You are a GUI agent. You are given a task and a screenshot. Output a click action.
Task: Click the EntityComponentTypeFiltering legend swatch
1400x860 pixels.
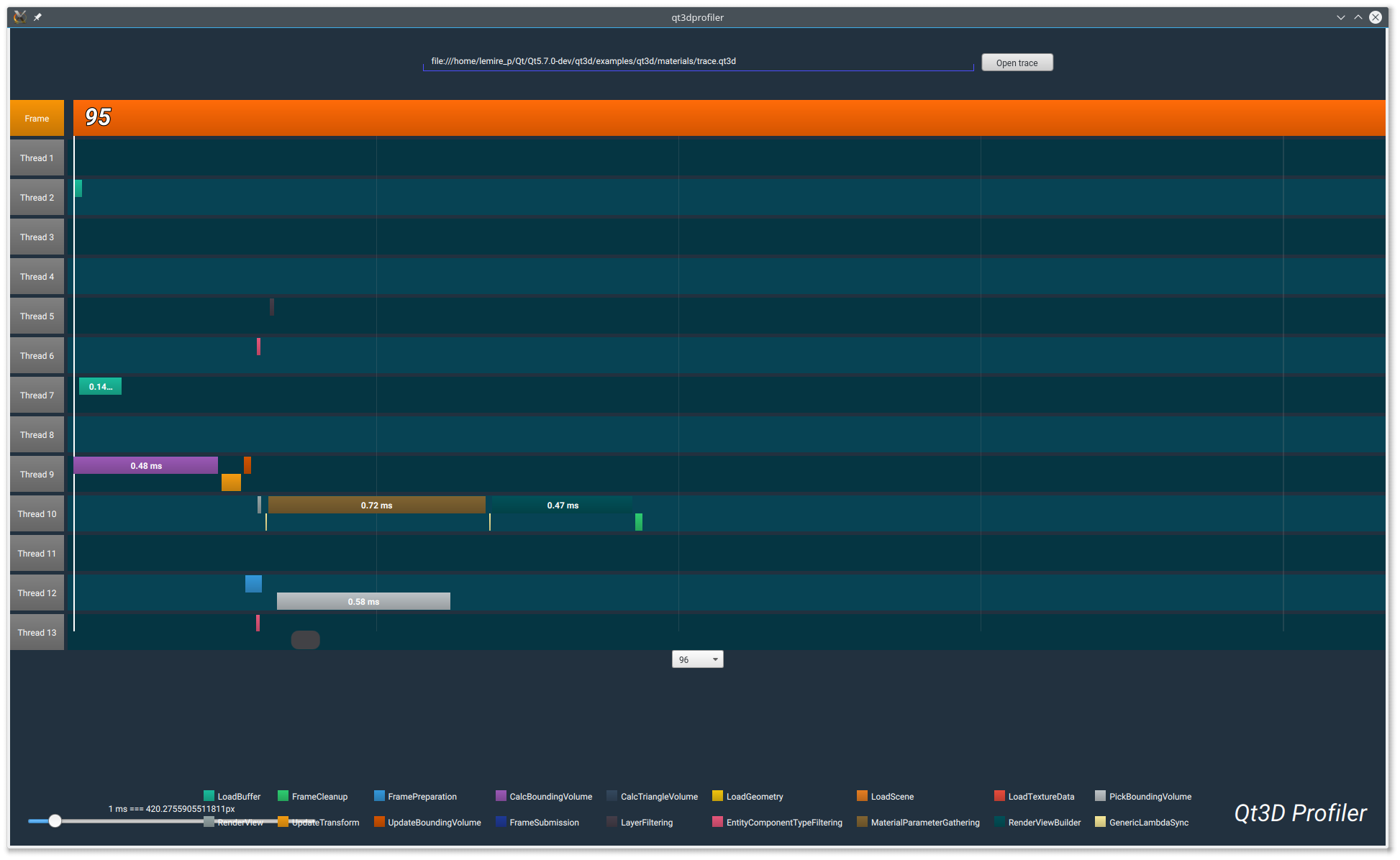tap(717, 821)
